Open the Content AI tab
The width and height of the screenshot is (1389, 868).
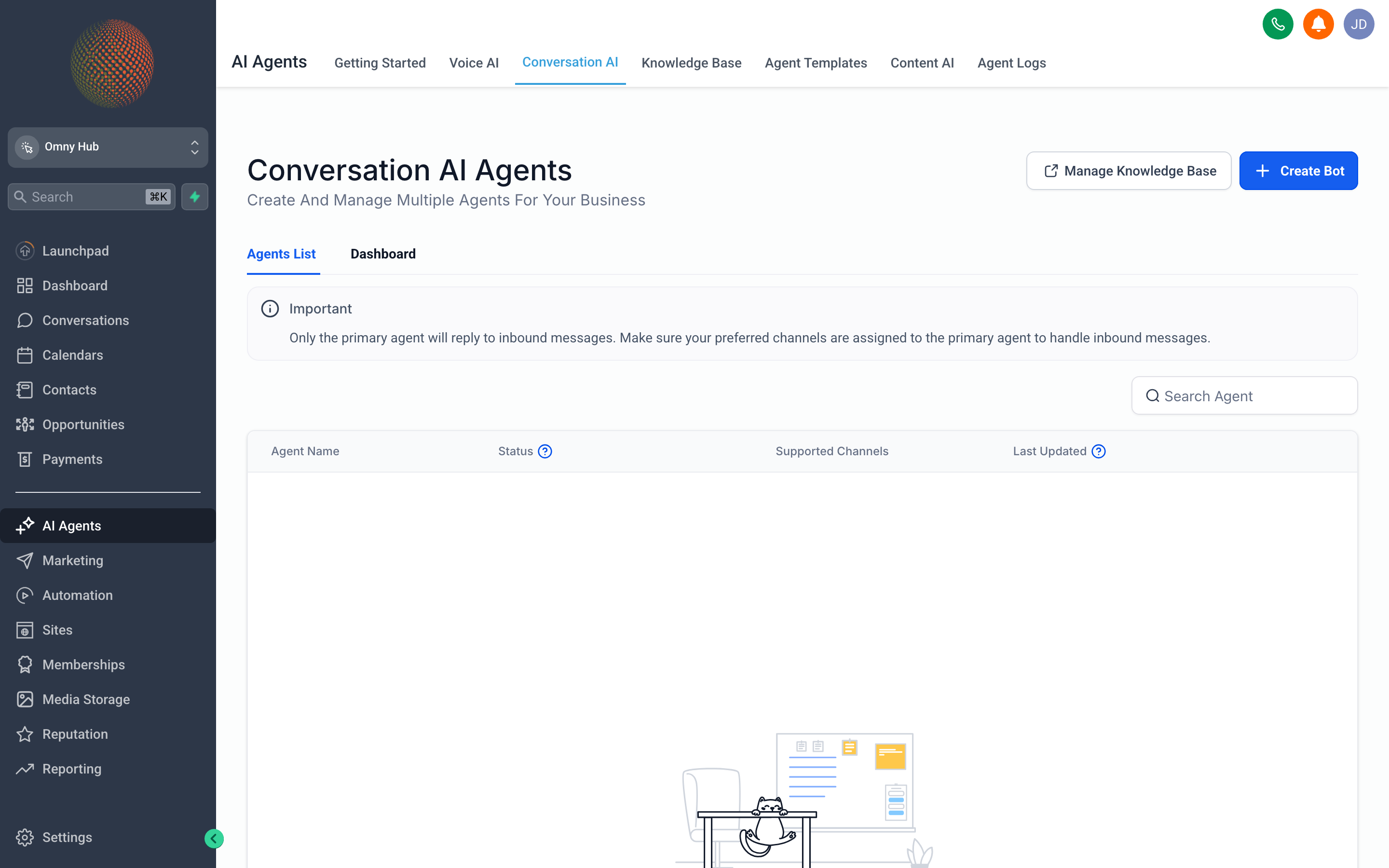(x=922, y=63)
